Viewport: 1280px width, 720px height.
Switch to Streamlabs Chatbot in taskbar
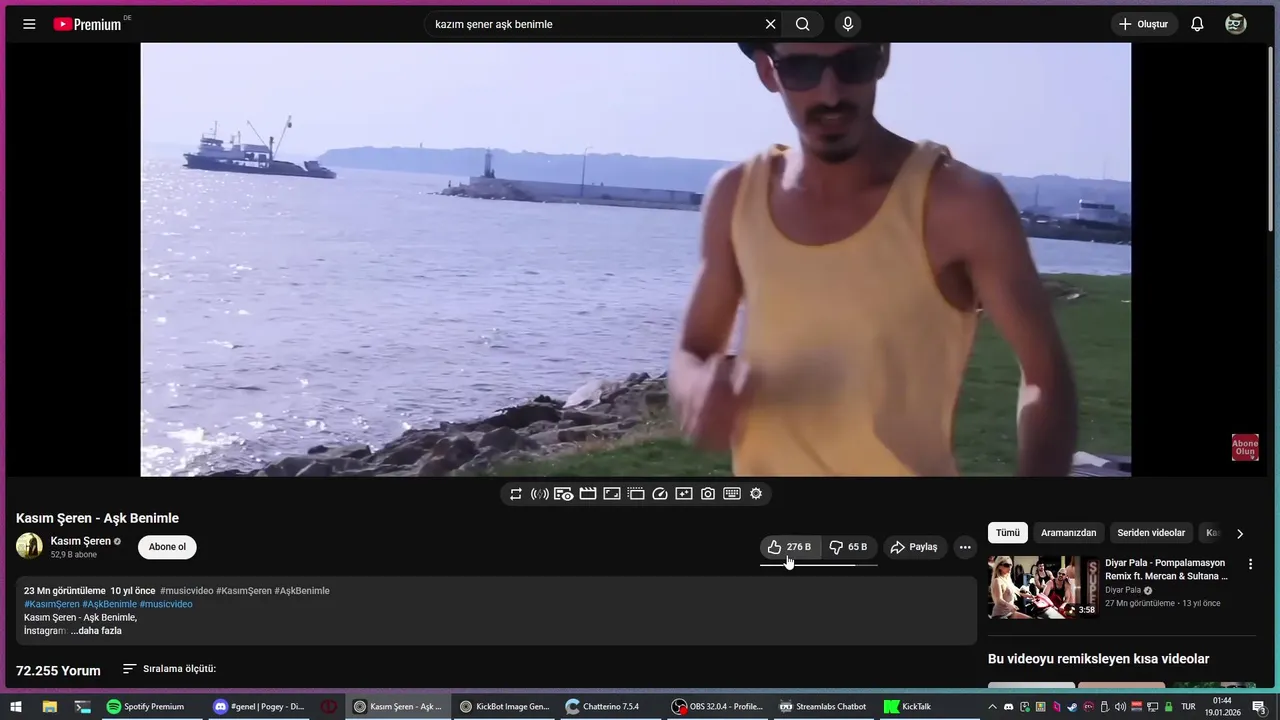click(824, 707)
